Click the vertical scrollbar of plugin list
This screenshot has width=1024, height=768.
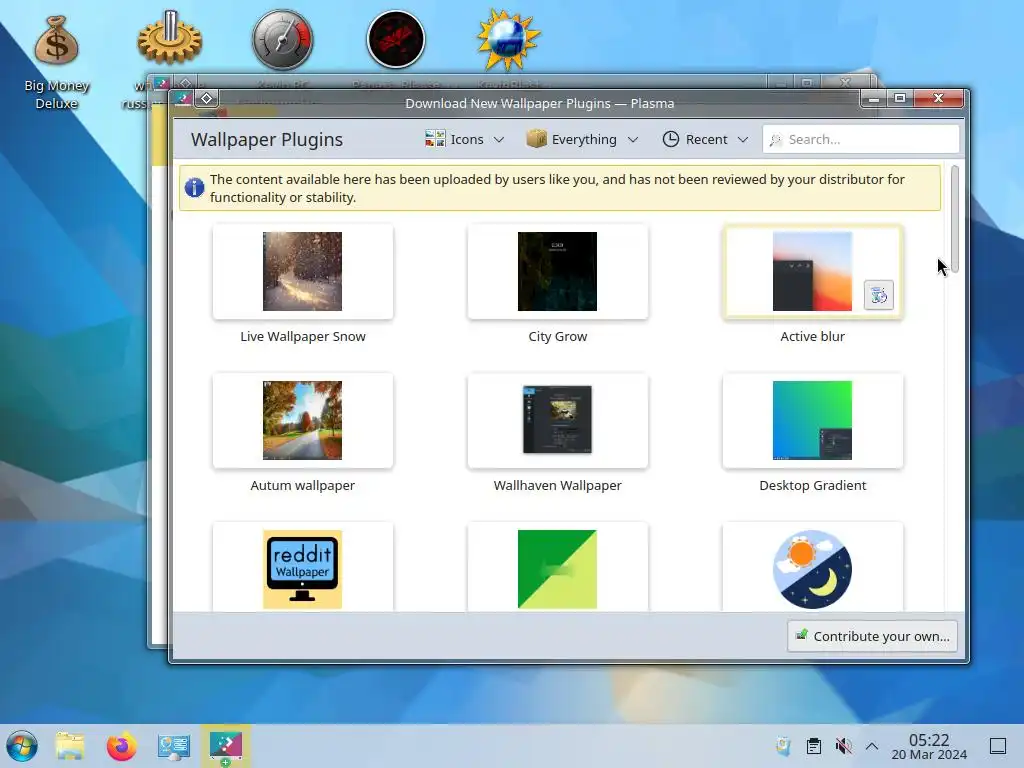(x=955, y=219)
